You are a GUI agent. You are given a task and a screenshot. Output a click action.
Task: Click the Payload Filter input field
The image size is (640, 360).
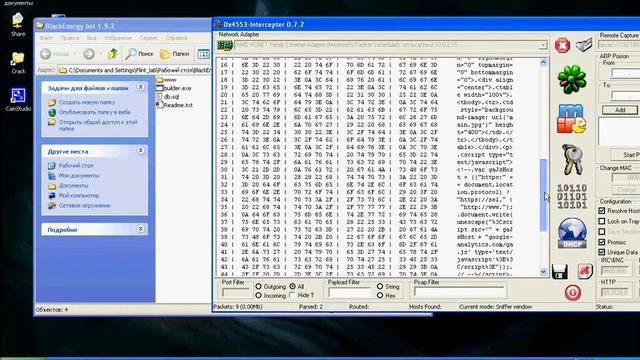(x=349, y=292)
